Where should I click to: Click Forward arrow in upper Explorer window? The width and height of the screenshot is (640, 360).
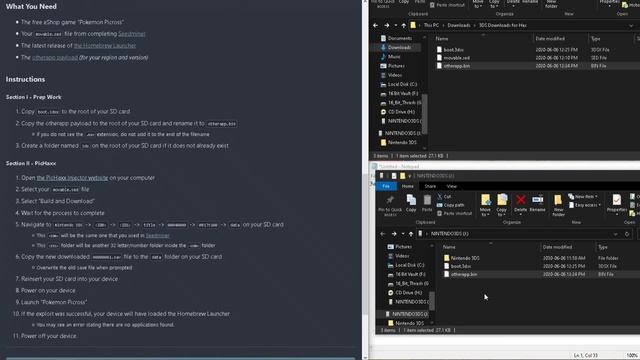click(x=387, y=25)
